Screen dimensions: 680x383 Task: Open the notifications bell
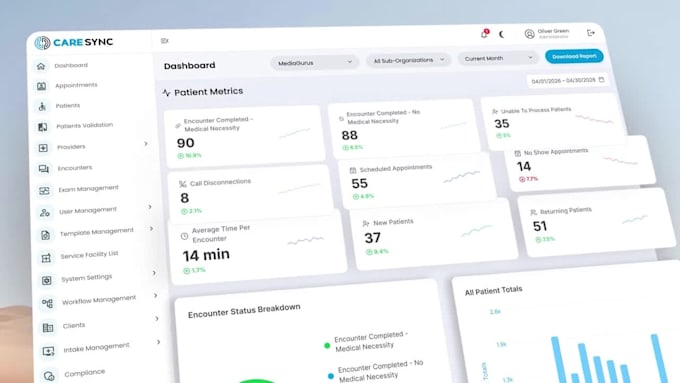(x=484, y=34)
